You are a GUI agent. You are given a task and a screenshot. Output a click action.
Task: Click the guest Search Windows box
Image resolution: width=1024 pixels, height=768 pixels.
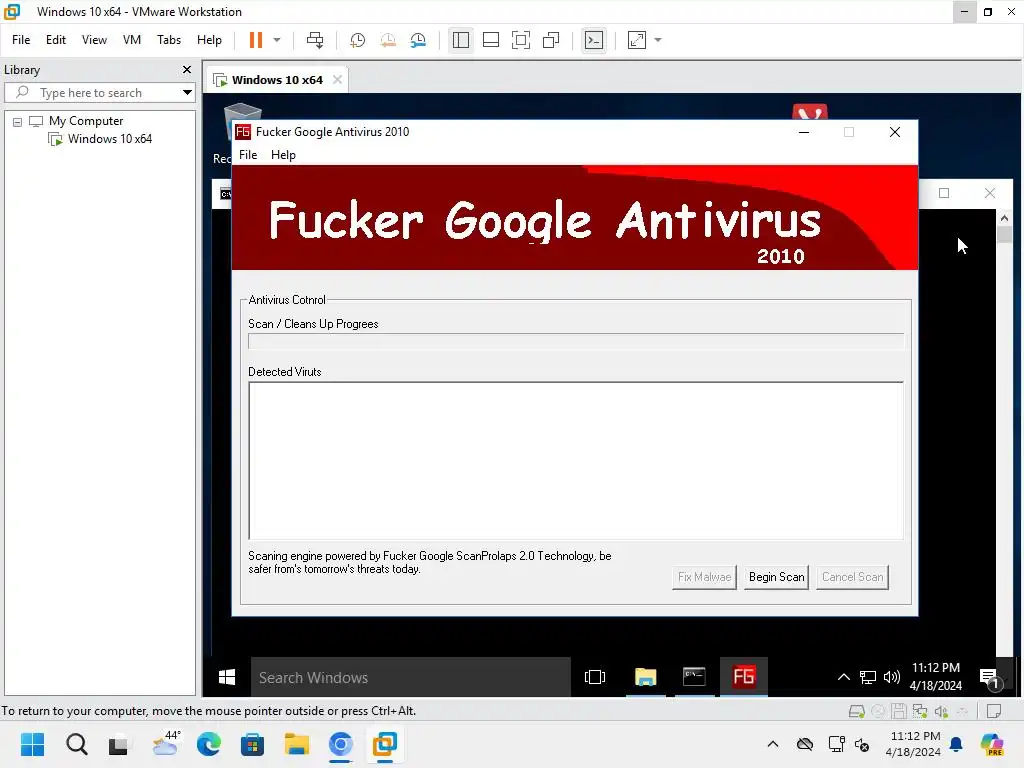click(411, 677)
